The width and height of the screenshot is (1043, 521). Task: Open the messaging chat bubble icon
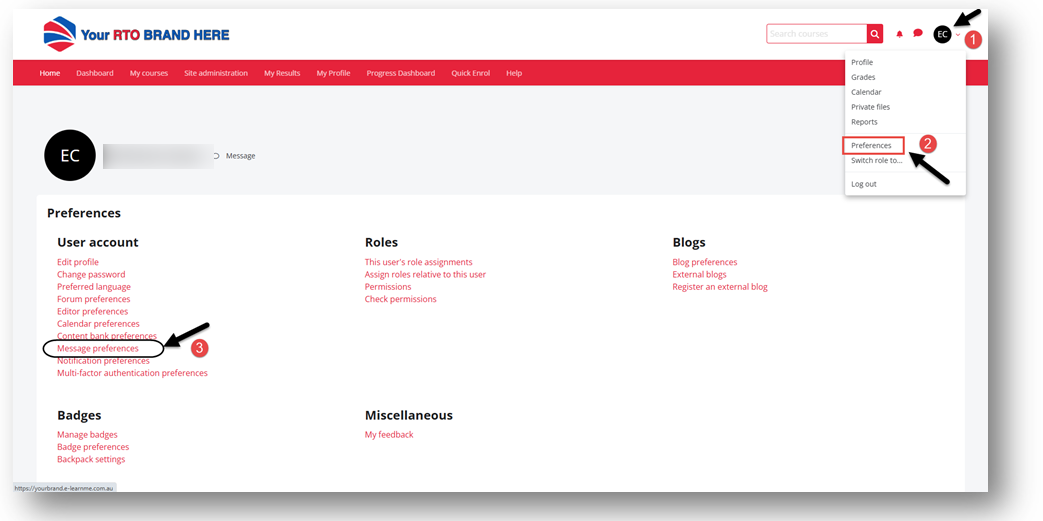pyautogui.click(x=918, y=34)
